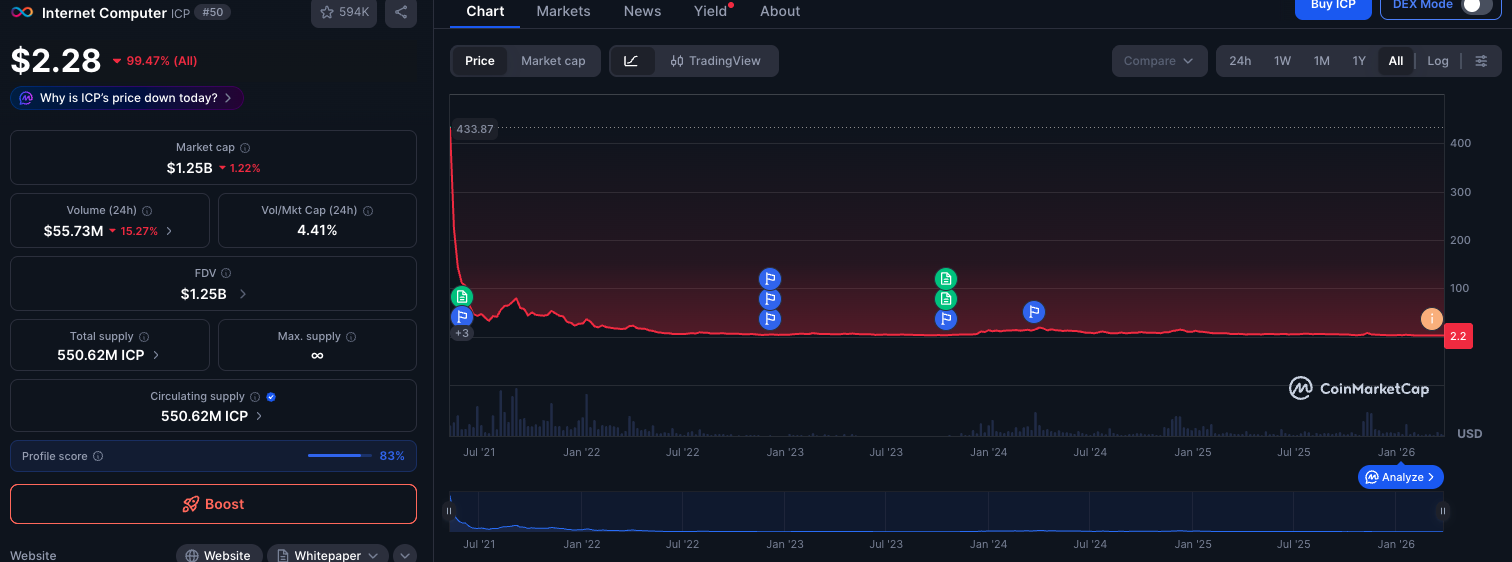This screenshot has height=562, width=1512.
Task: Toggle Log scale on chart
Action: pyautogui.click(x=1438, y=61)
